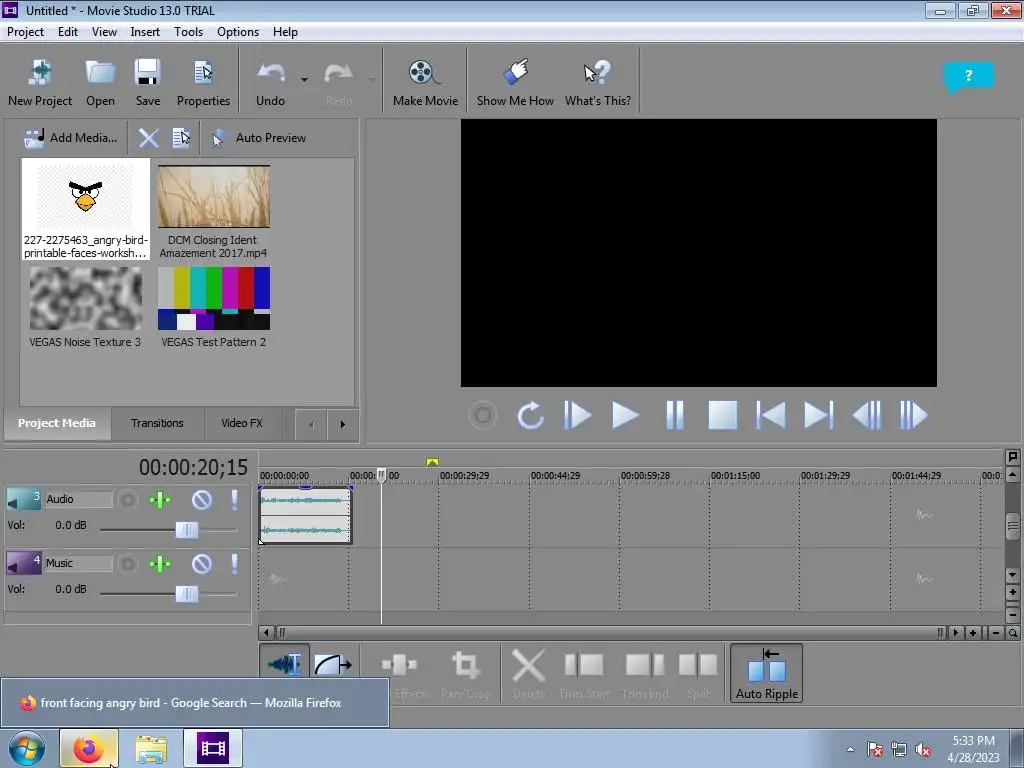Open a project with the Open icon
The height and width of the screenshot is (768, 1024).
click(x=101, y=82)
